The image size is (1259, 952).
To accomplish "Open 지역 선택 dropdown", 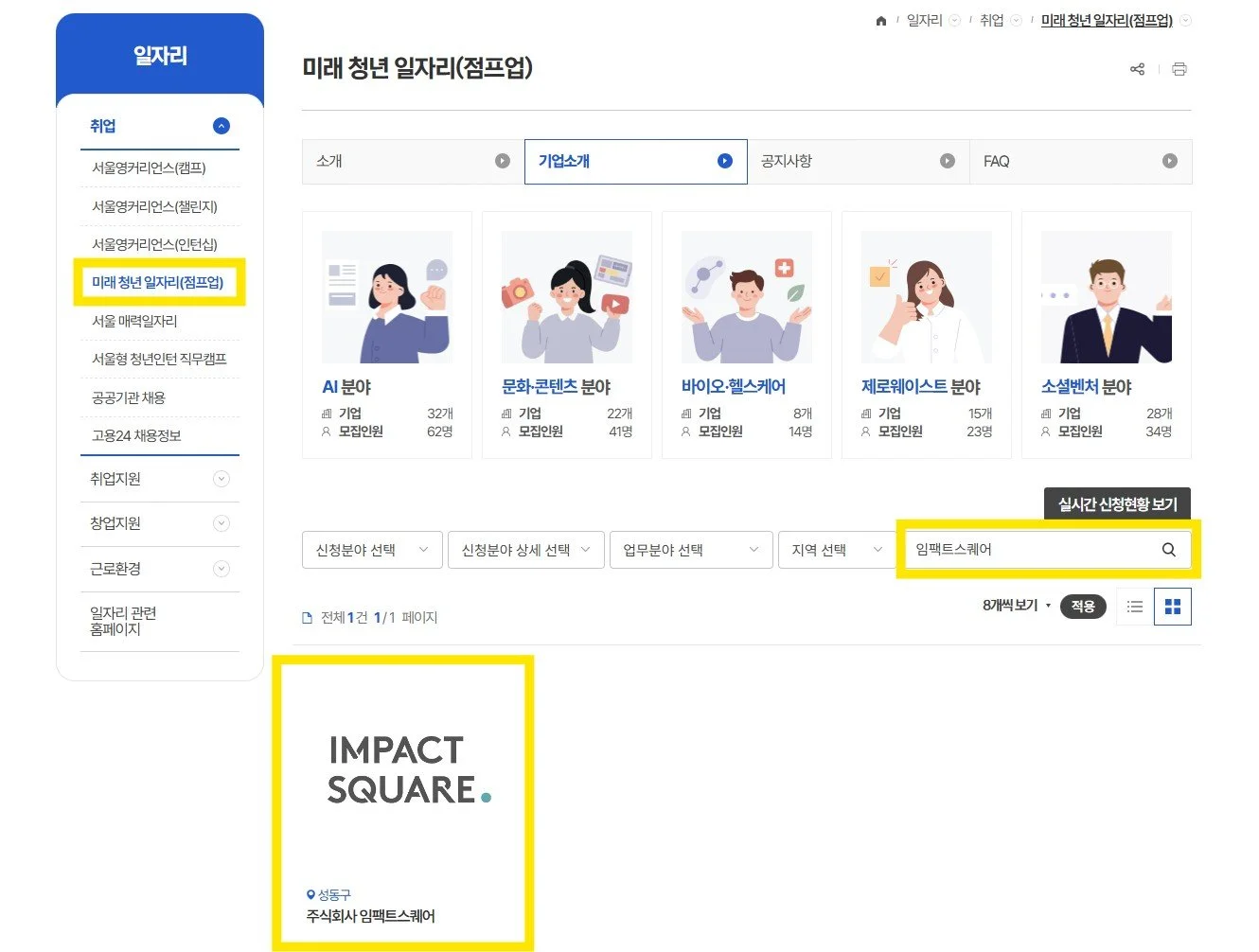I will click(x=837, y=550).
